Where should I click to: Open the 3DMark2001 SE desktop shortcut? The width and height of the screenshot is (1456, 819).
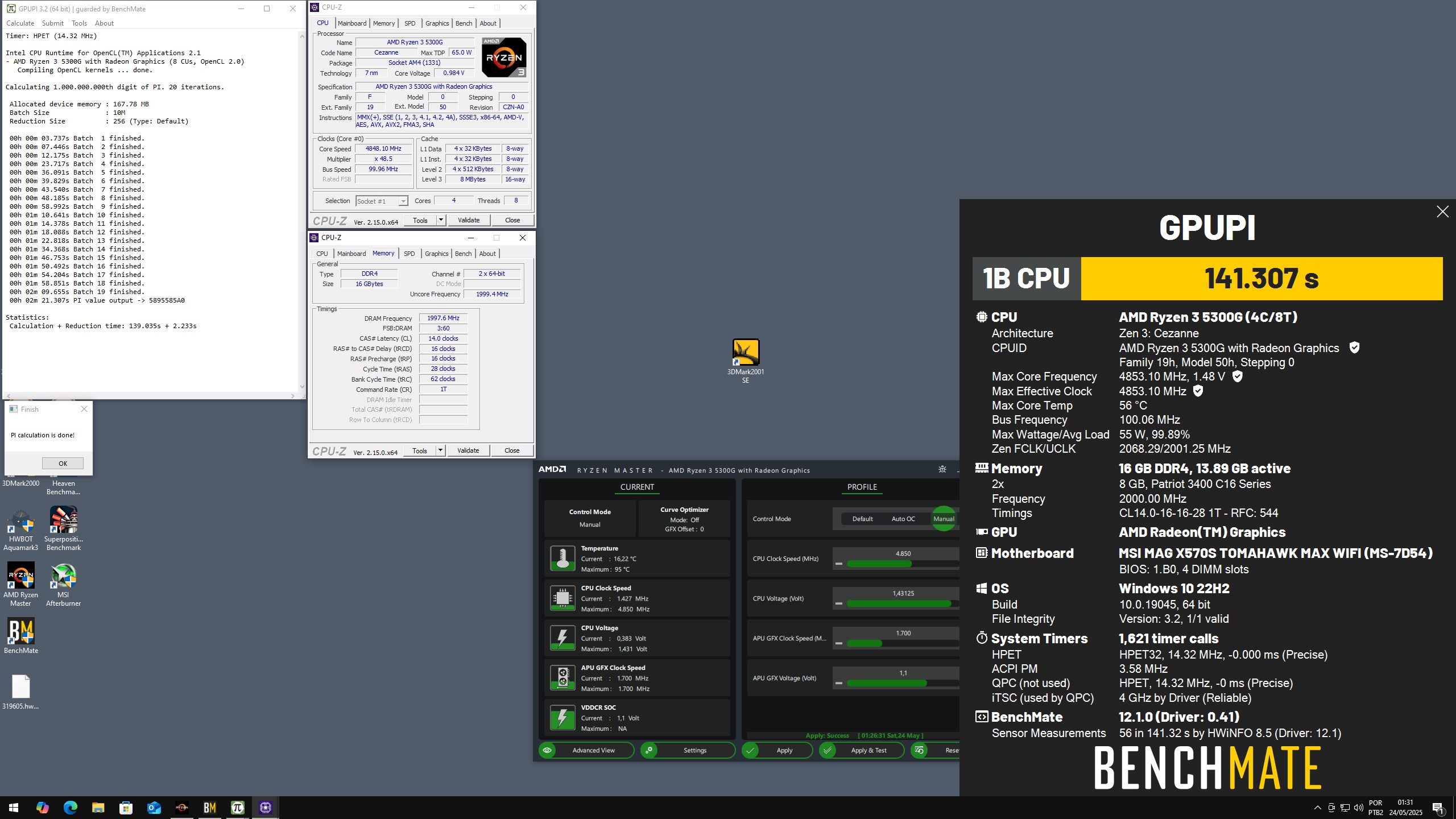(x=746, y=361)
